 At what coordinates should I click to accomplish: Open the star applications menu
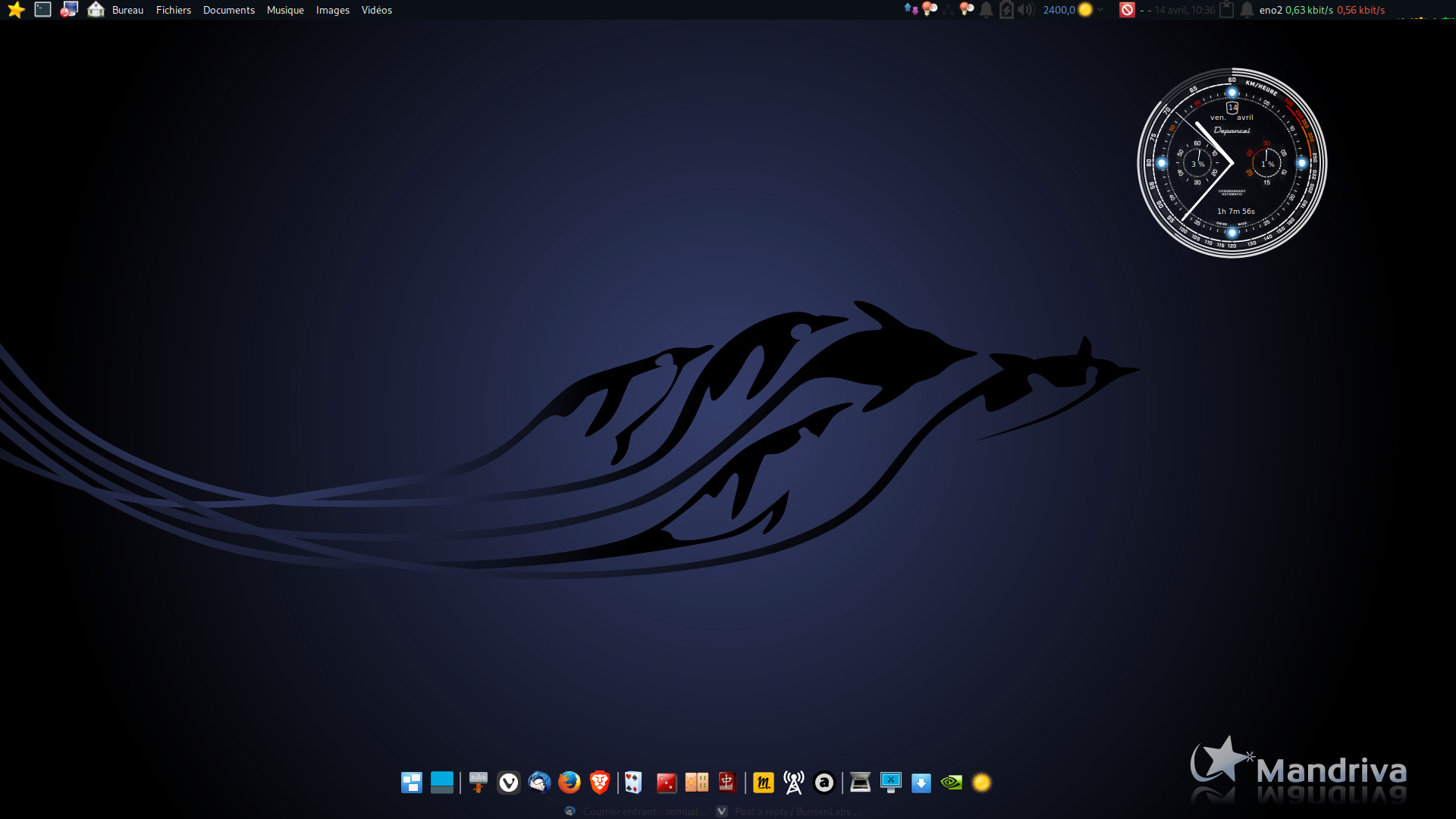tap(16, 10)
